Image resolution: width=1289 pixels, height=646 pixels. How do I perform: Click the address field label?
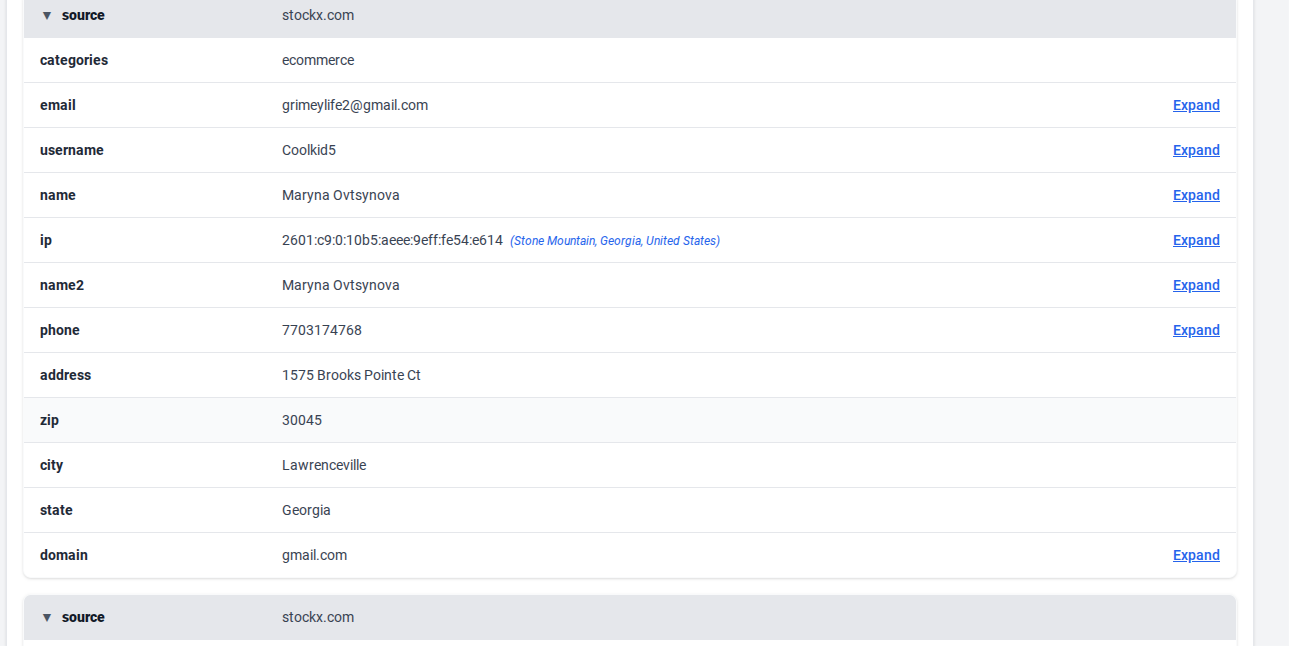pyautogui.click(x=65, y=375)
